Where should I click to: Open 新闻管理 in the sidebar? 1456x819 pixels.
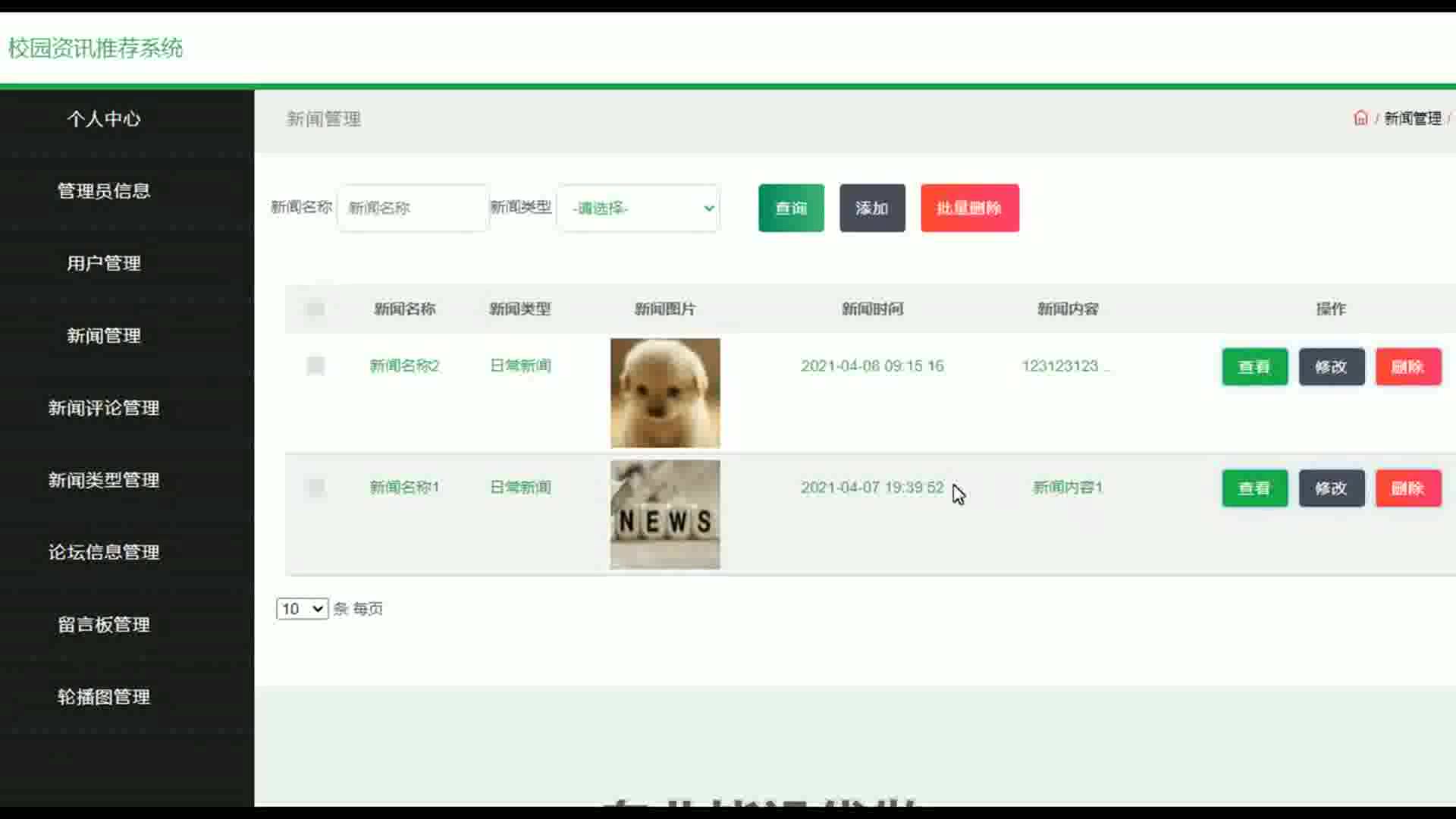coord(104,335)
